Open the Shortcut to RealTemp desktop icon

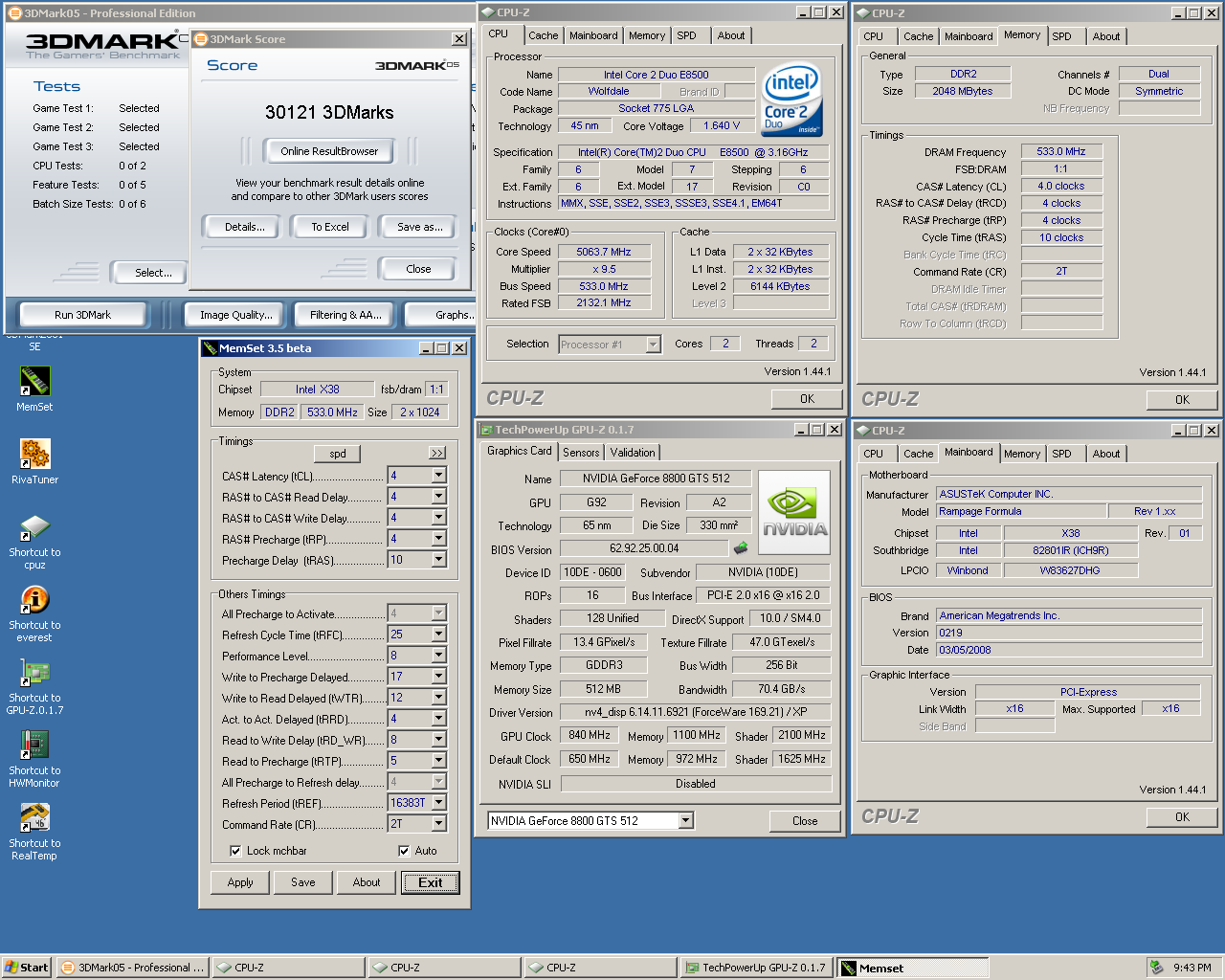(34, 818)
